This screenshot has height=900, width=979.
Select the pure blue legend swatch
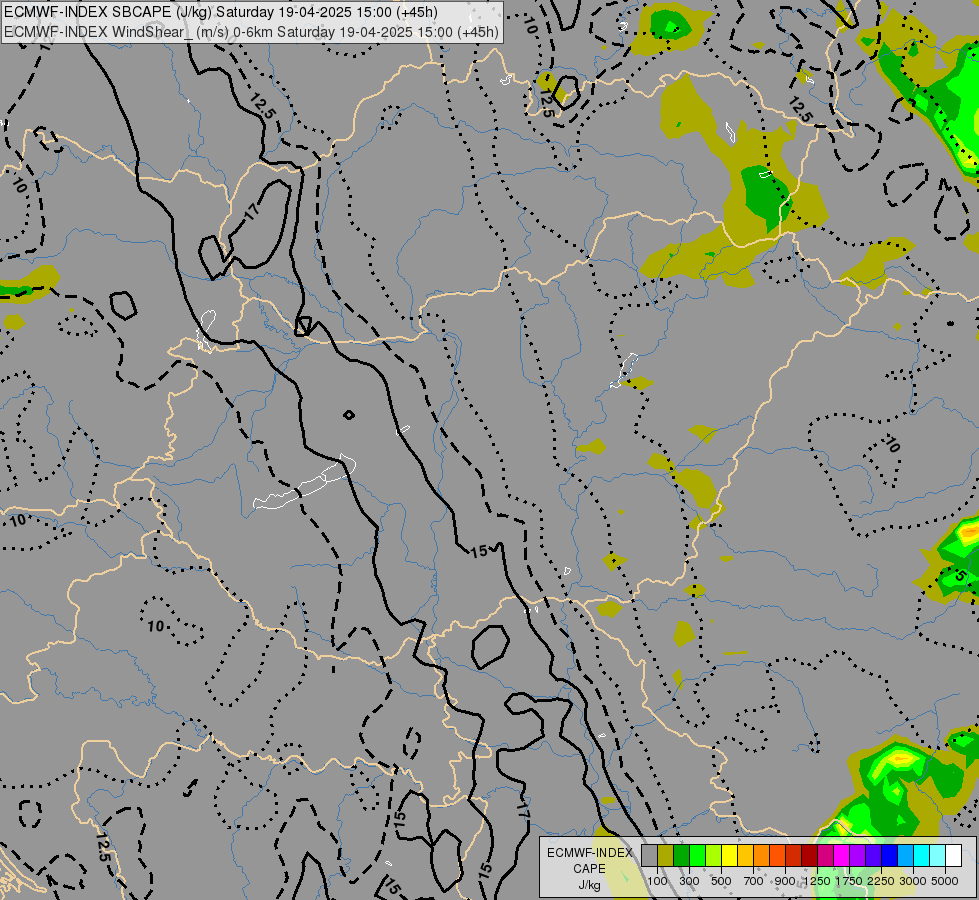(x=890, y=855)
